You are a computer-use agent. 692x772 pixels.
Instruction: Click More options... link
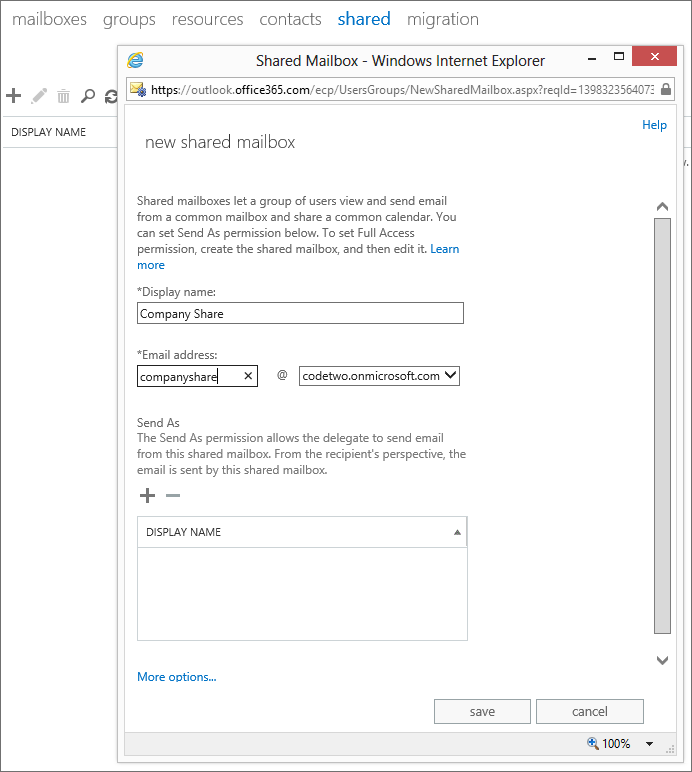[177, 677]
